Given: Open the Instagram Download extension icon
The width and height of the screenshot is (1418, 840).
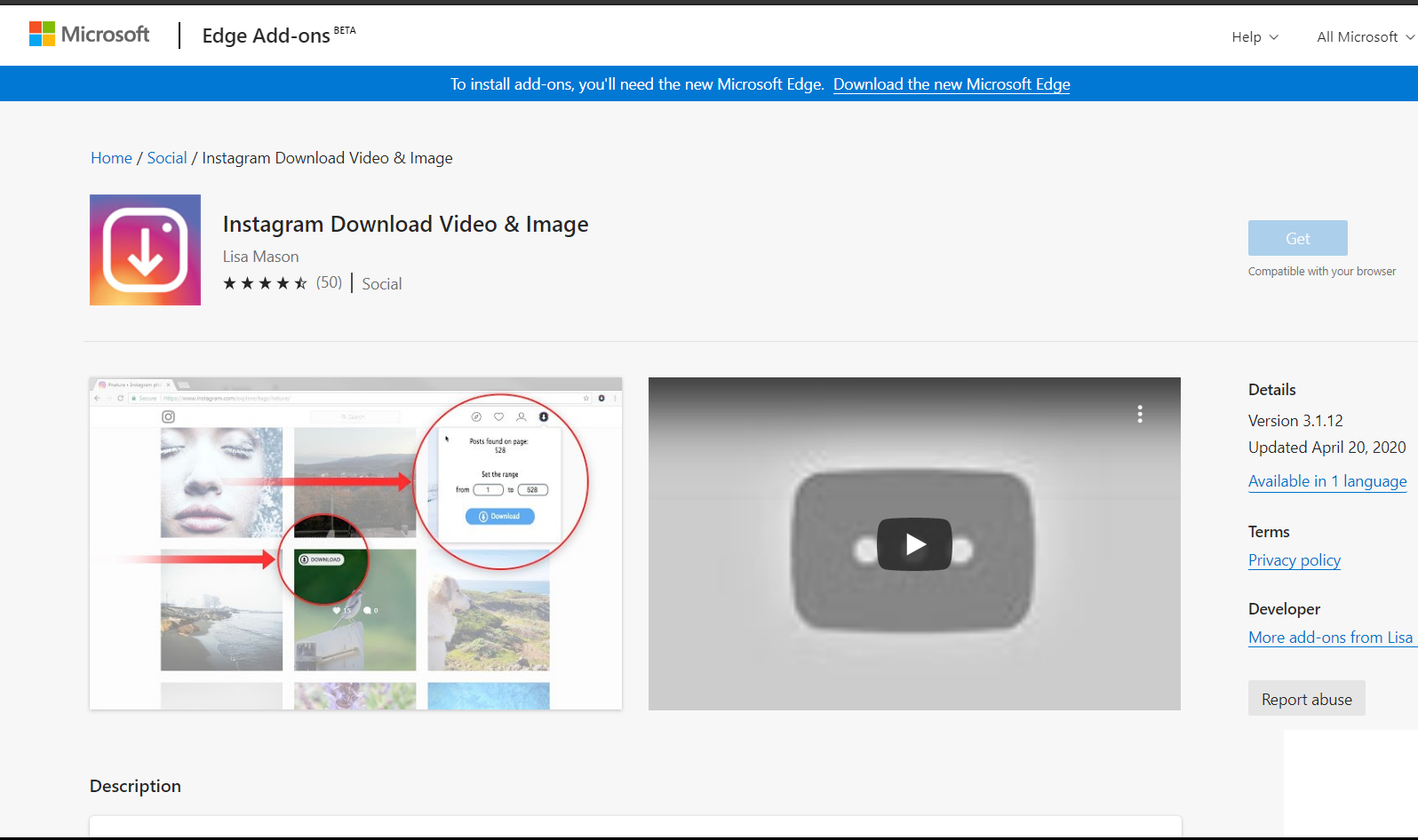Looking at the screenshot, I should [145, 250].
